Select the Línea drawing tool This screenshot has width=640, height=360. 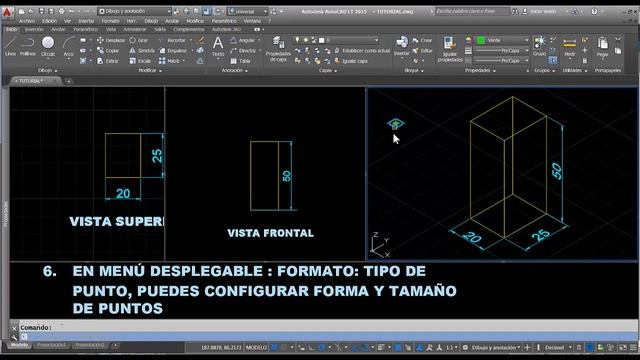(x=10, y=46)
